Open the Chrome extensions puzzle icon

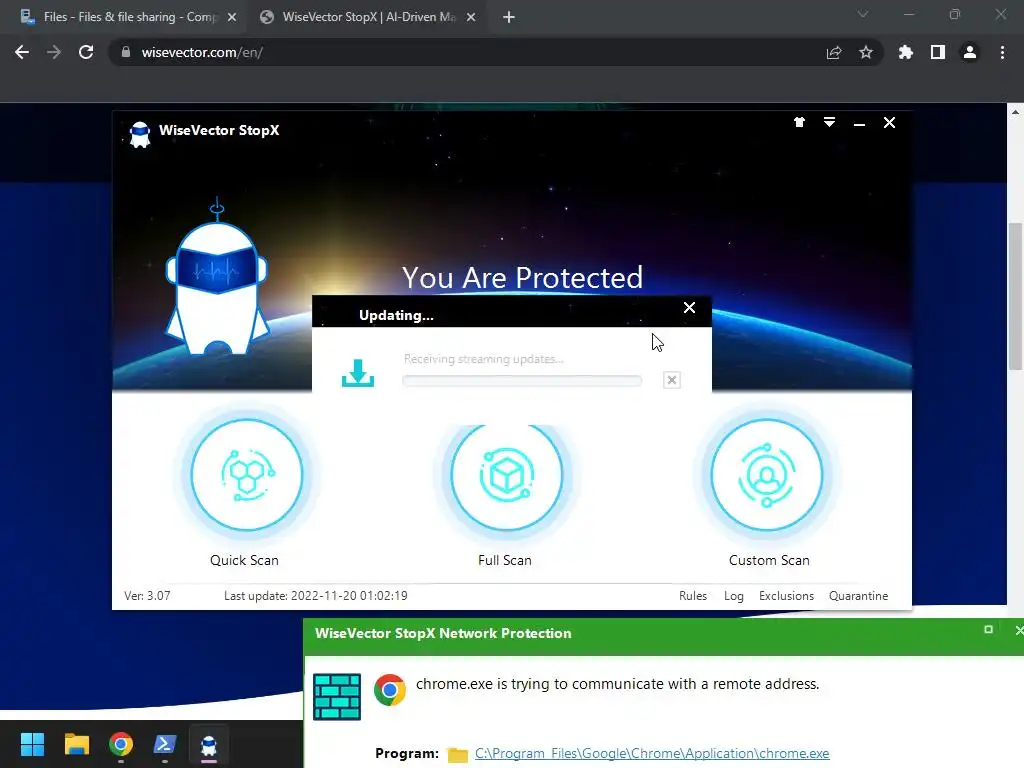pos(906,52)
